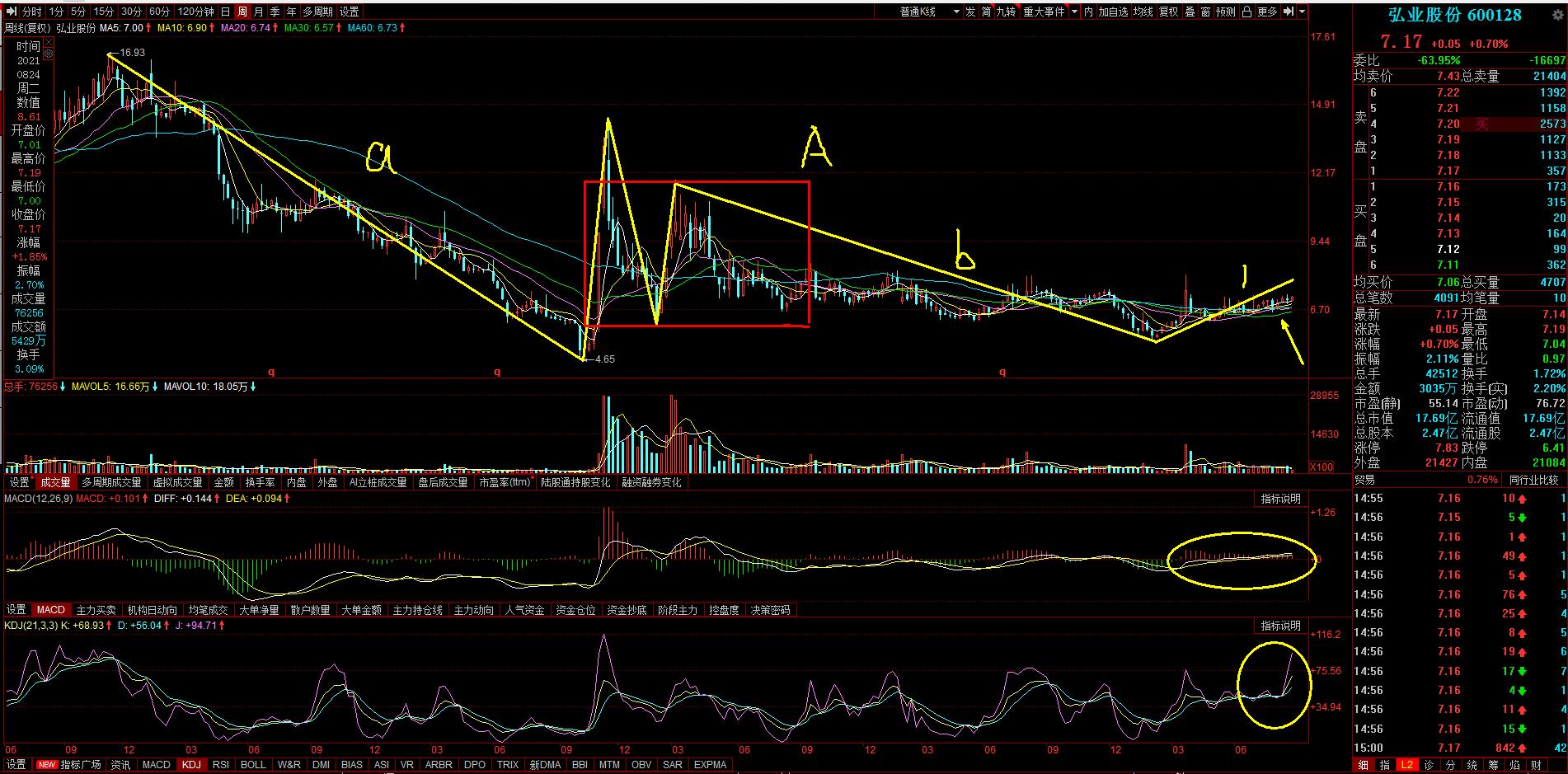Viewport: 1568px width, 774px height.
Task: Click the 发 toolbar icon
Action: (x=970, y=12)
